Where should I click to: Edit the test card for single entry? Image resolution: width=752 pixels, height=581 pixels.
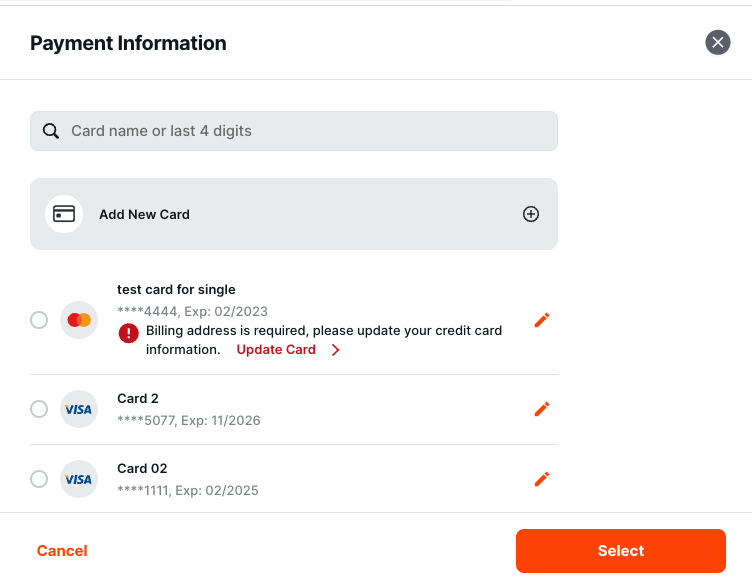(x=542, y=320)
